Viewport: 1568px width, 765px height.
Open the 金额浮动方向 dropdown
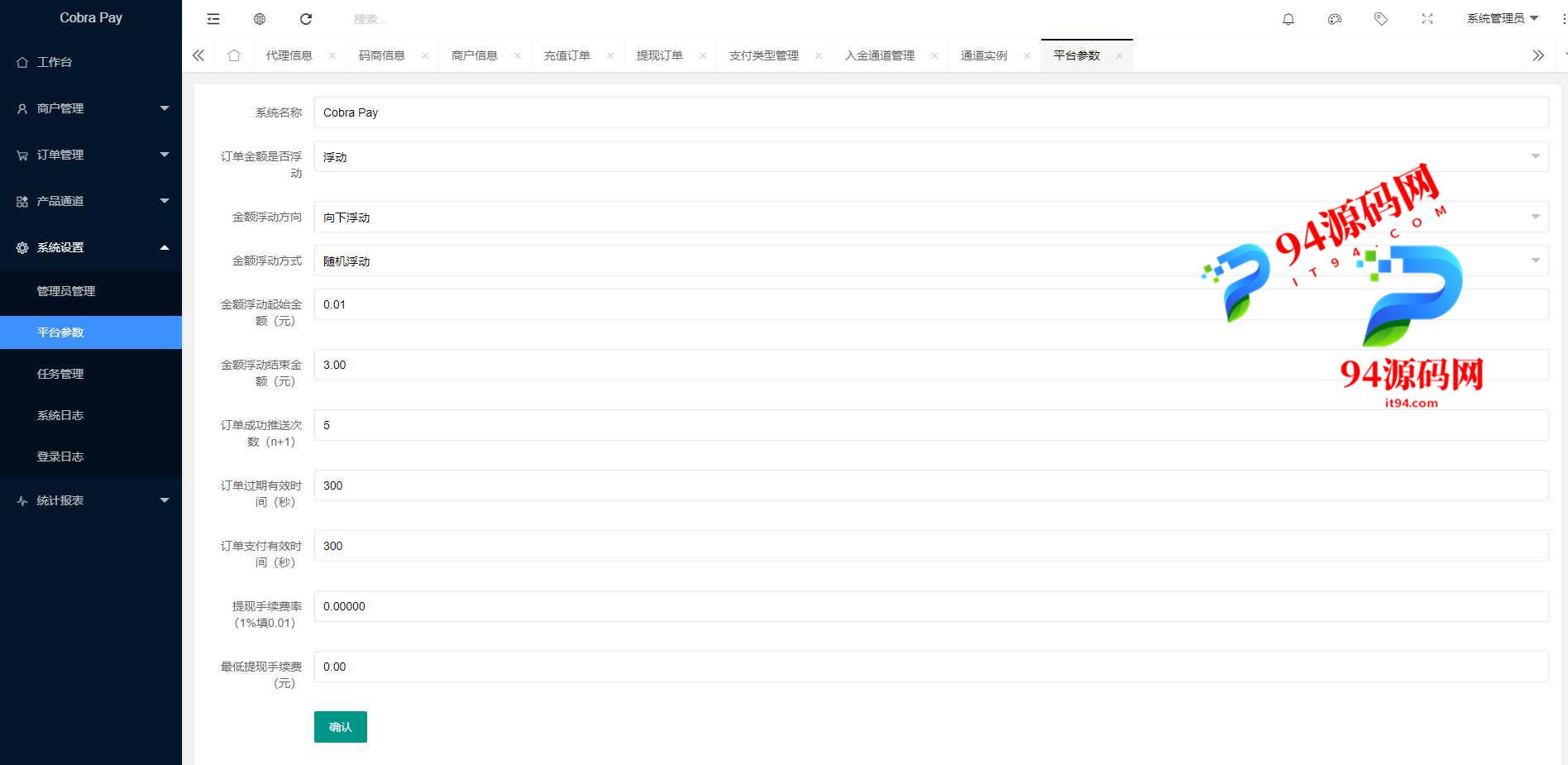pyautogui.click(x=931, y=217)
